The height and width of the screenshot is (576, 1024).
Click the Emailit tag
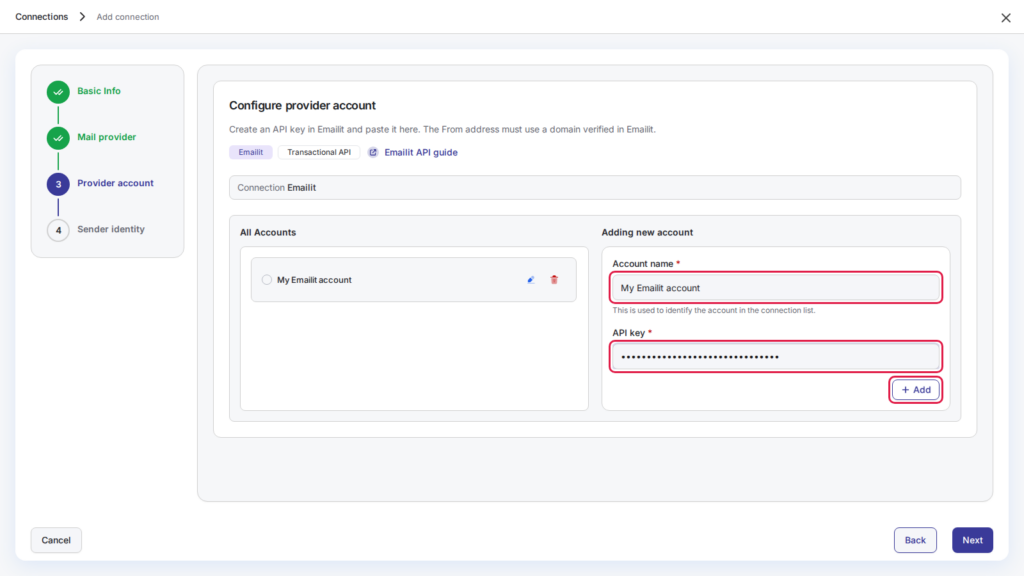(251, 152)
